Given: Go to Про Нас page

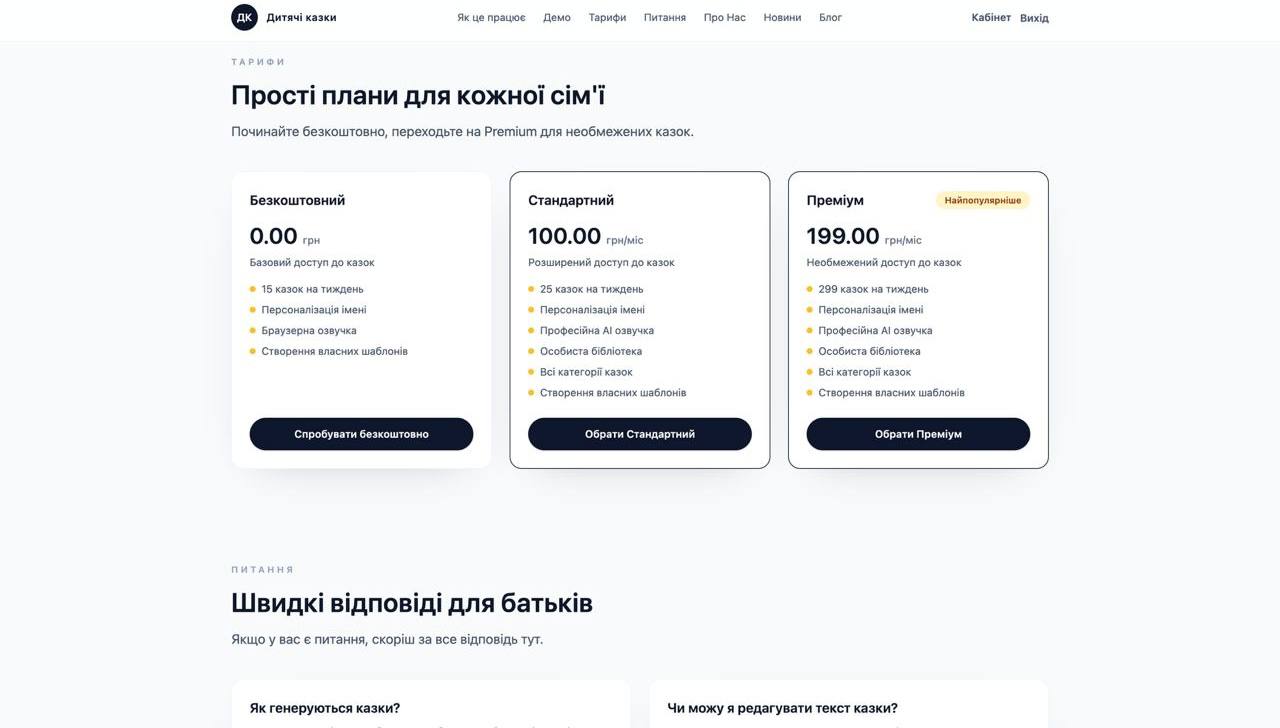Looking at the screenshot, I should pos(724,17).
